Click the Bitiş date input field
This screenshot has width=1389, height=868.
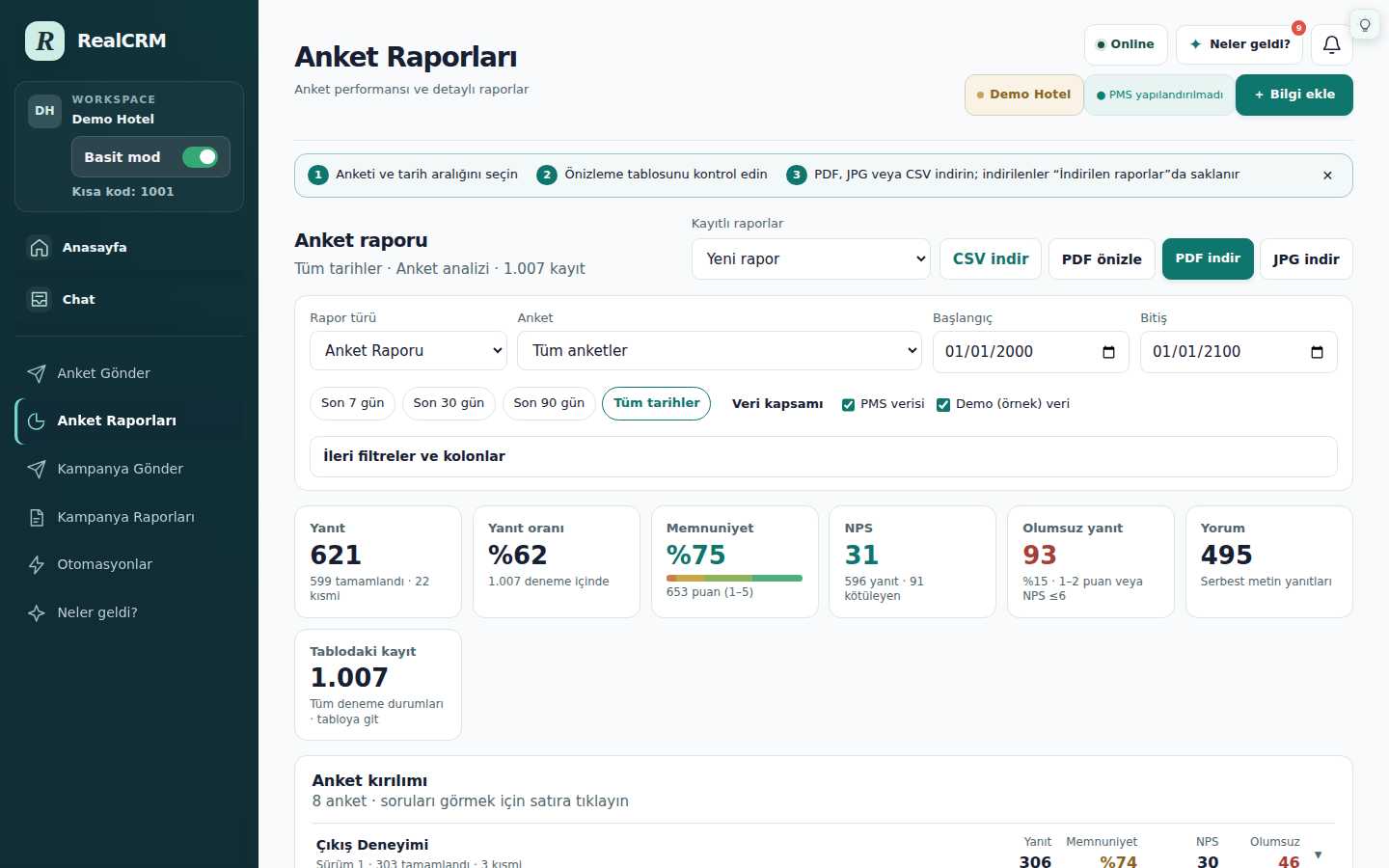[1239, 352]
